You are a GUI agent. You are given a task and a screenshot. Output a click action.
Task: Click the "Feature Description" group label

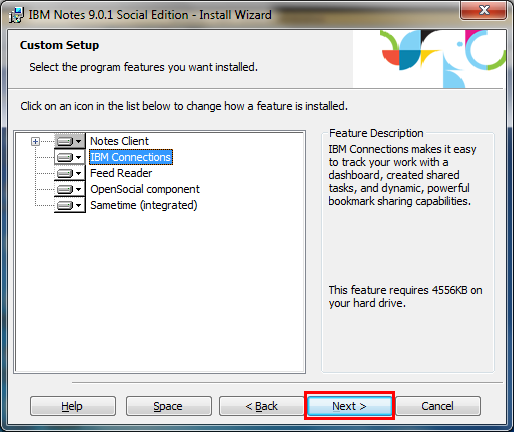pyautogui.click(x=376, y=133)
